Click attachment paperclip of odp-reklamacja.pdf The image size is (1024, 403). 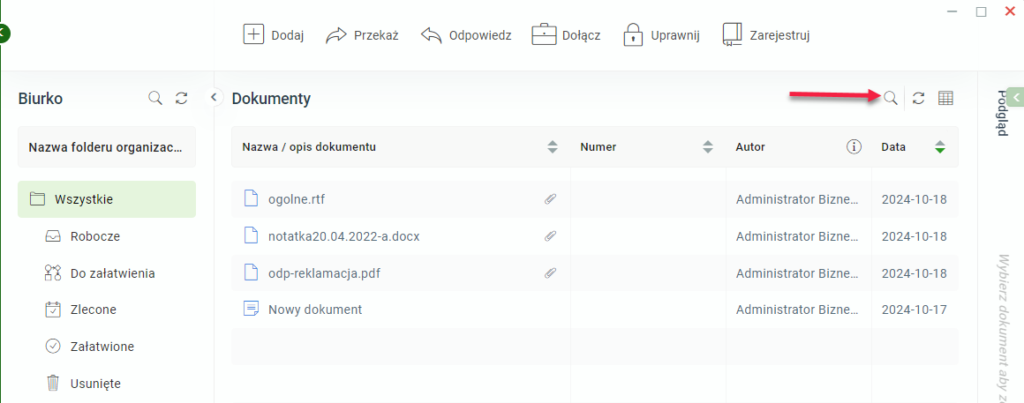pyautogui.click(x=551, y=273)
